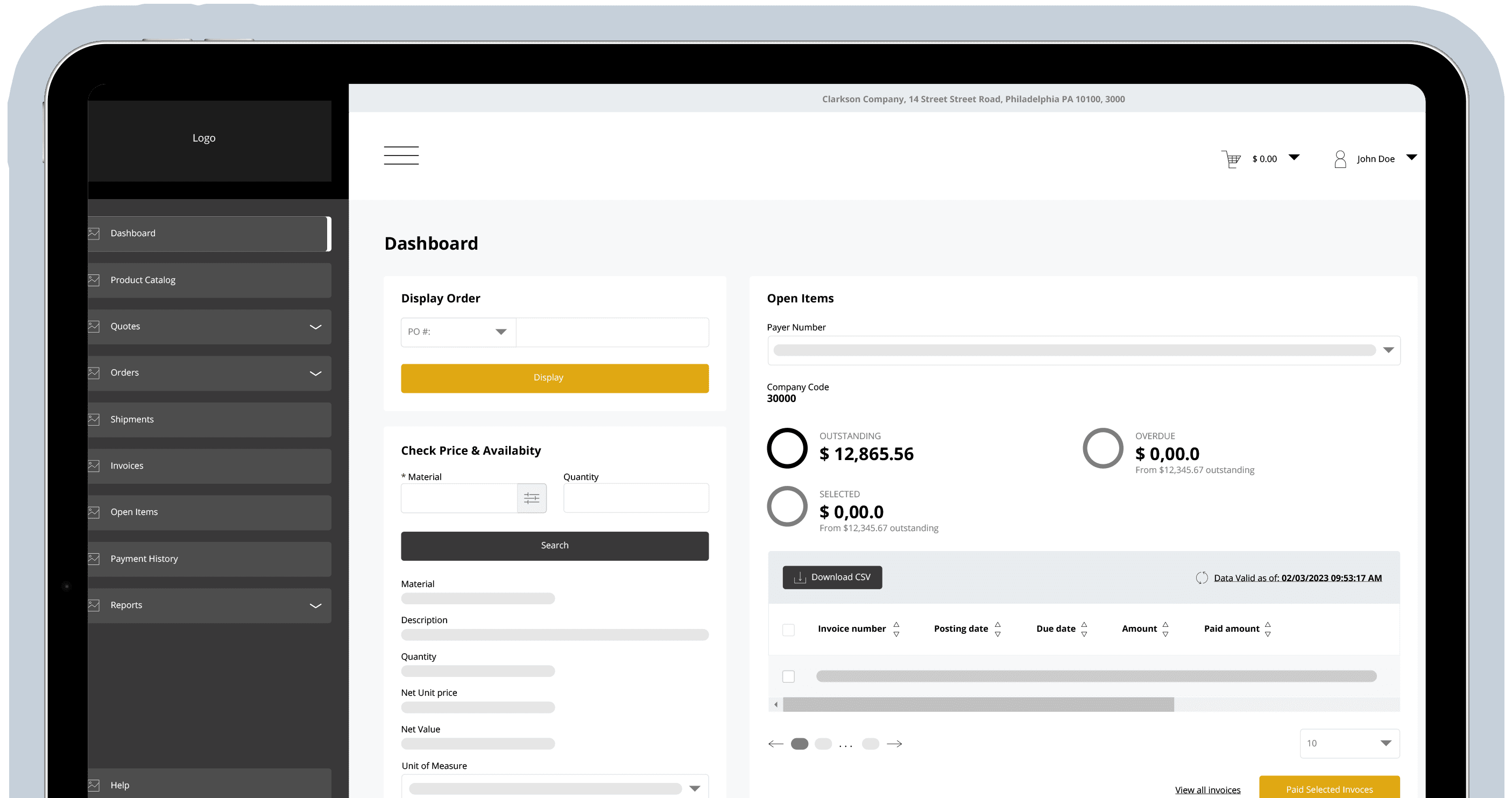Click the horizontal table scrollbar
1512x798 pixels.
(x=978, y=705)
